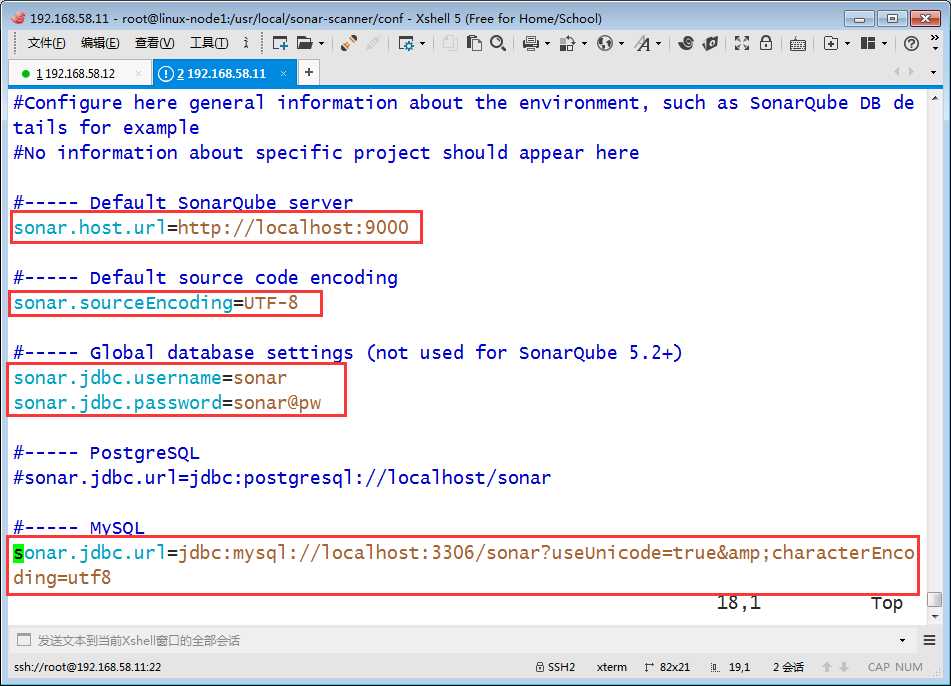The width and height of the screenshot is (951, 686).
Task: Click the Font letter A icon
Action: pyautogui.click(x=642, y=43)
